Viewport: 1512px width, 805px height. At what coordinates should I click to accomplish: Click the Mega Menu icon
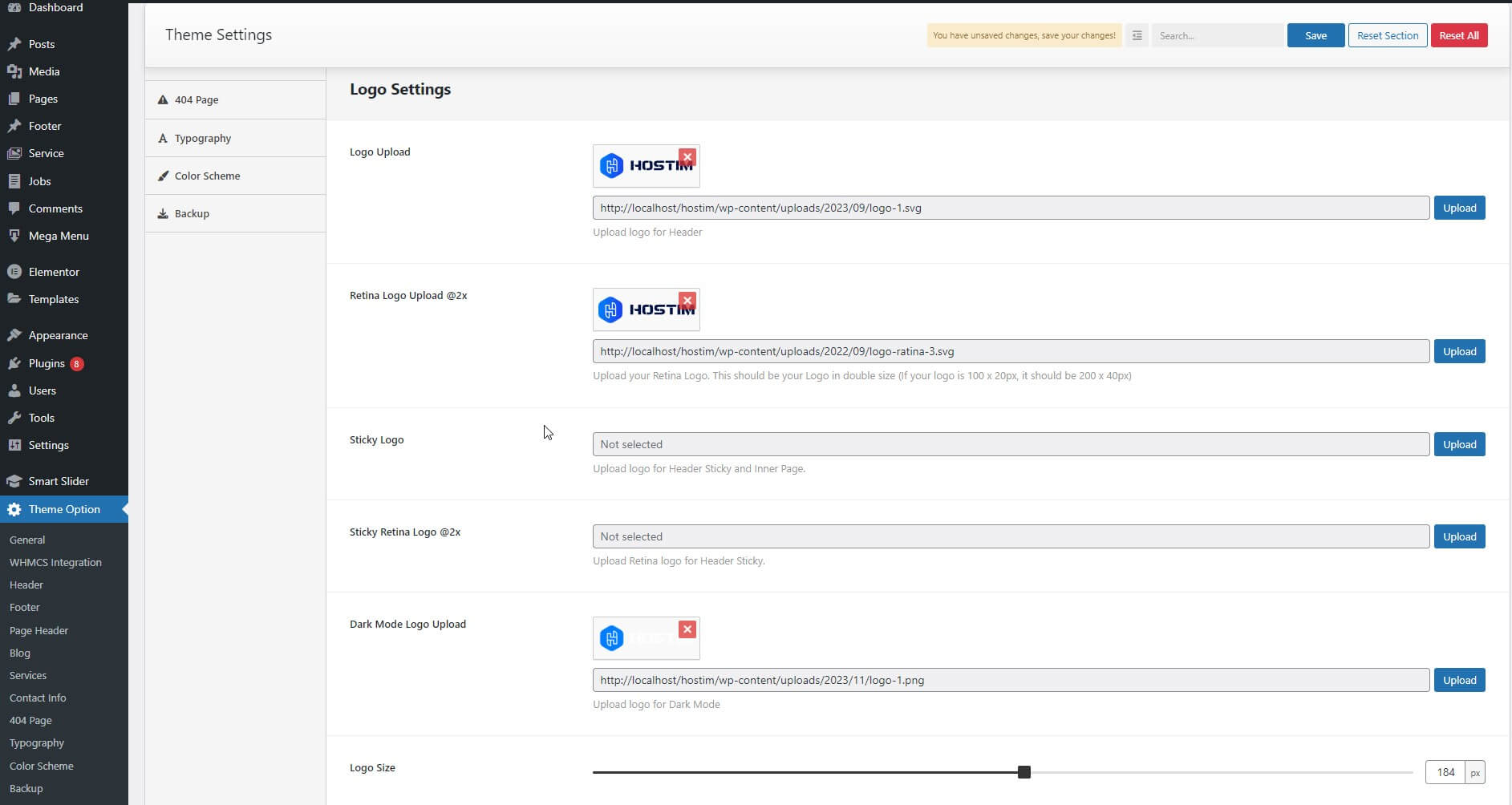pos(14,236)
